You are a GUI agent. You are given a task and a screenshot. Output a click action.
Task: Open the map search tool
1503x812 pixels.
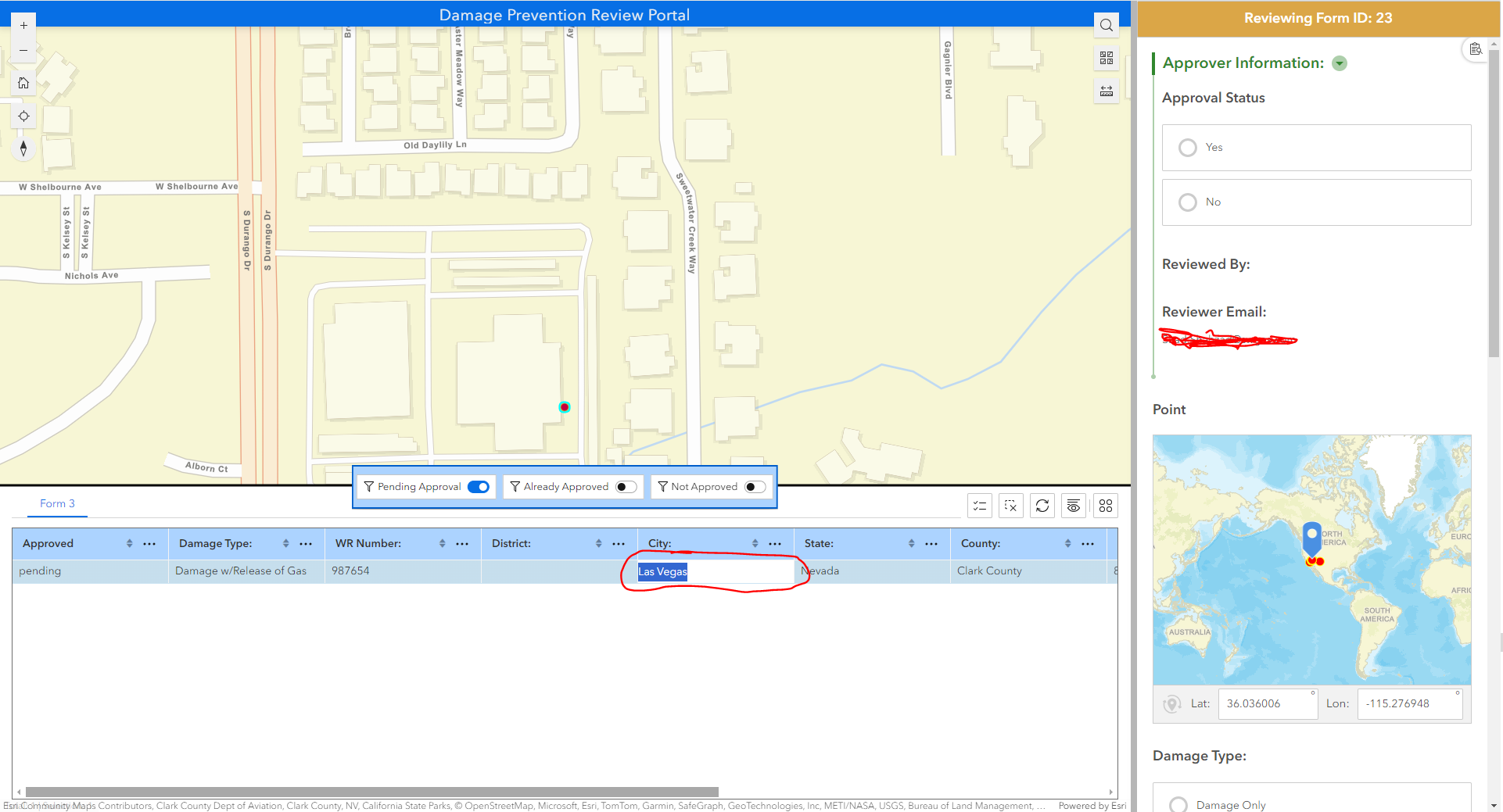tap(1106, 24)
